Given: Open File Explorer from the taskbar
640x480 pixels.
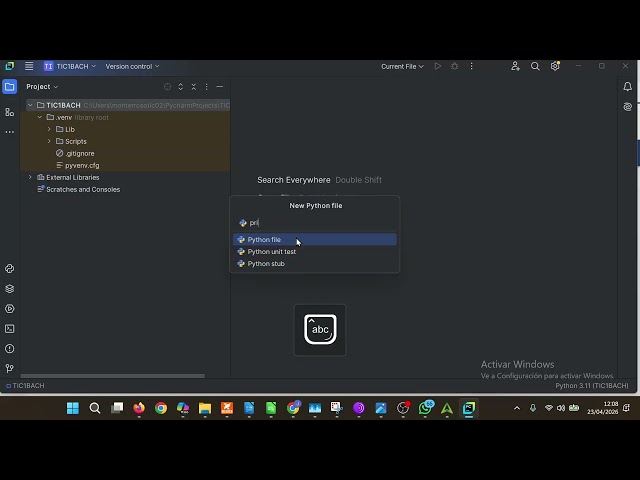Looking at the screenshot, I should pyautogui.click(x=205, y=408).
